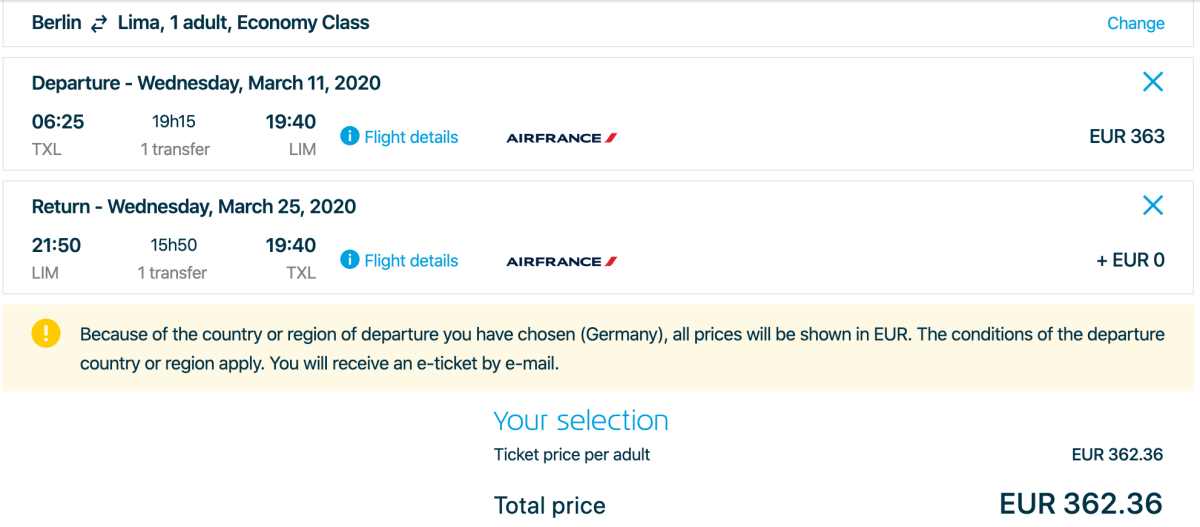1200x527 pixels.
Task: Click the Departure - Wednesday, March 11 heading
Action: [206, 83]
